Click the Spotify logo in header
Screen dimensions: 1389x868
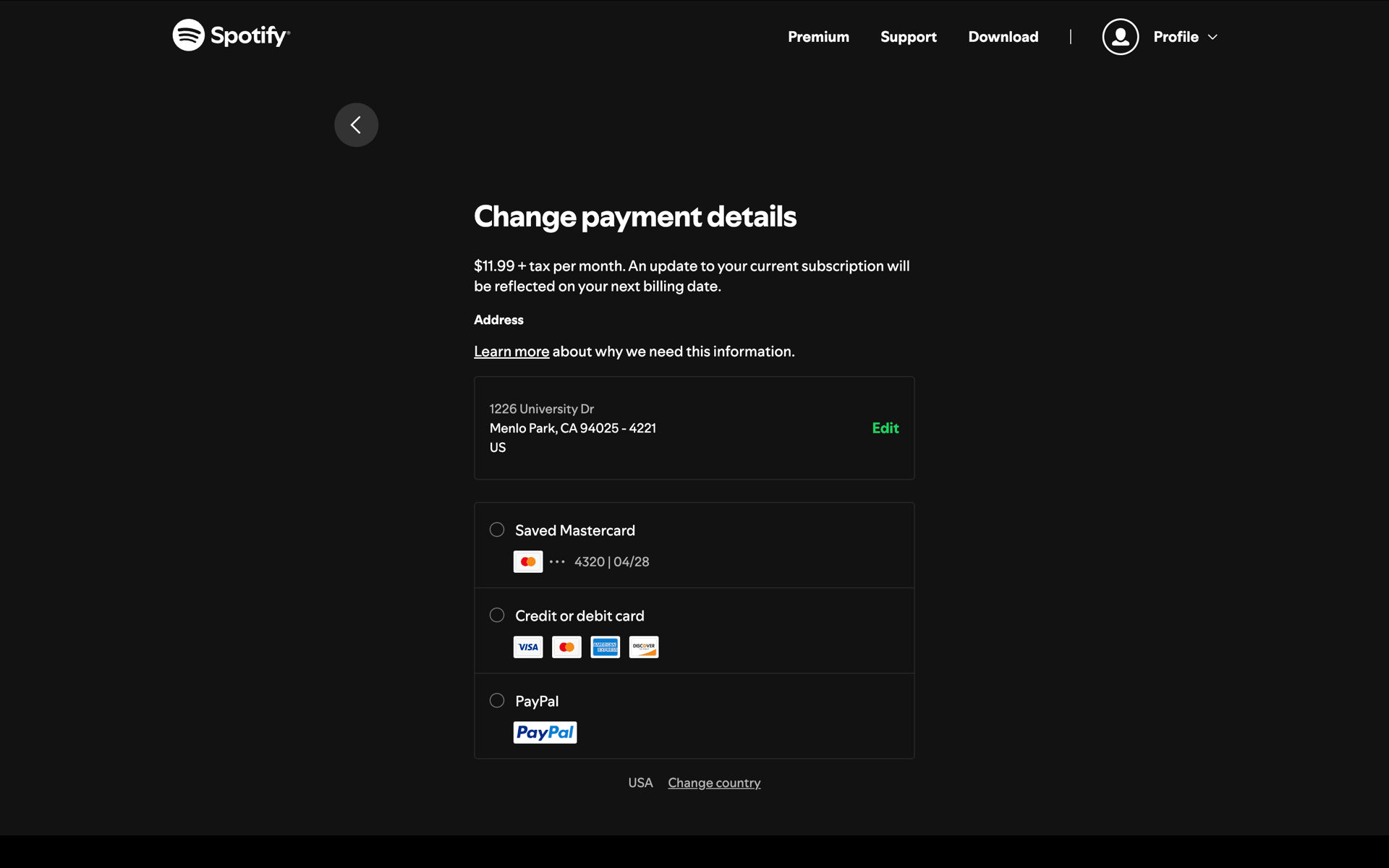(x=231, y=35)
